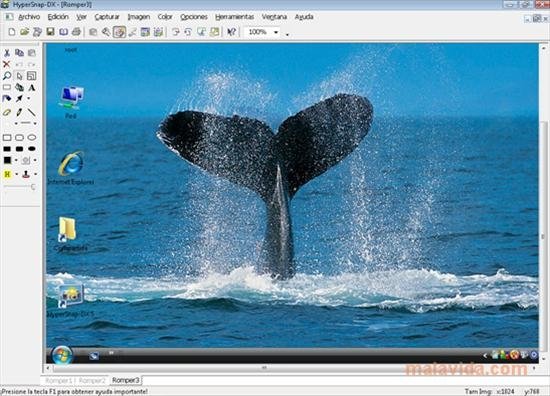Viewport: 550px width, 396px height.
Task: Switch to the Romper2 tab
Action: [92, 380]
